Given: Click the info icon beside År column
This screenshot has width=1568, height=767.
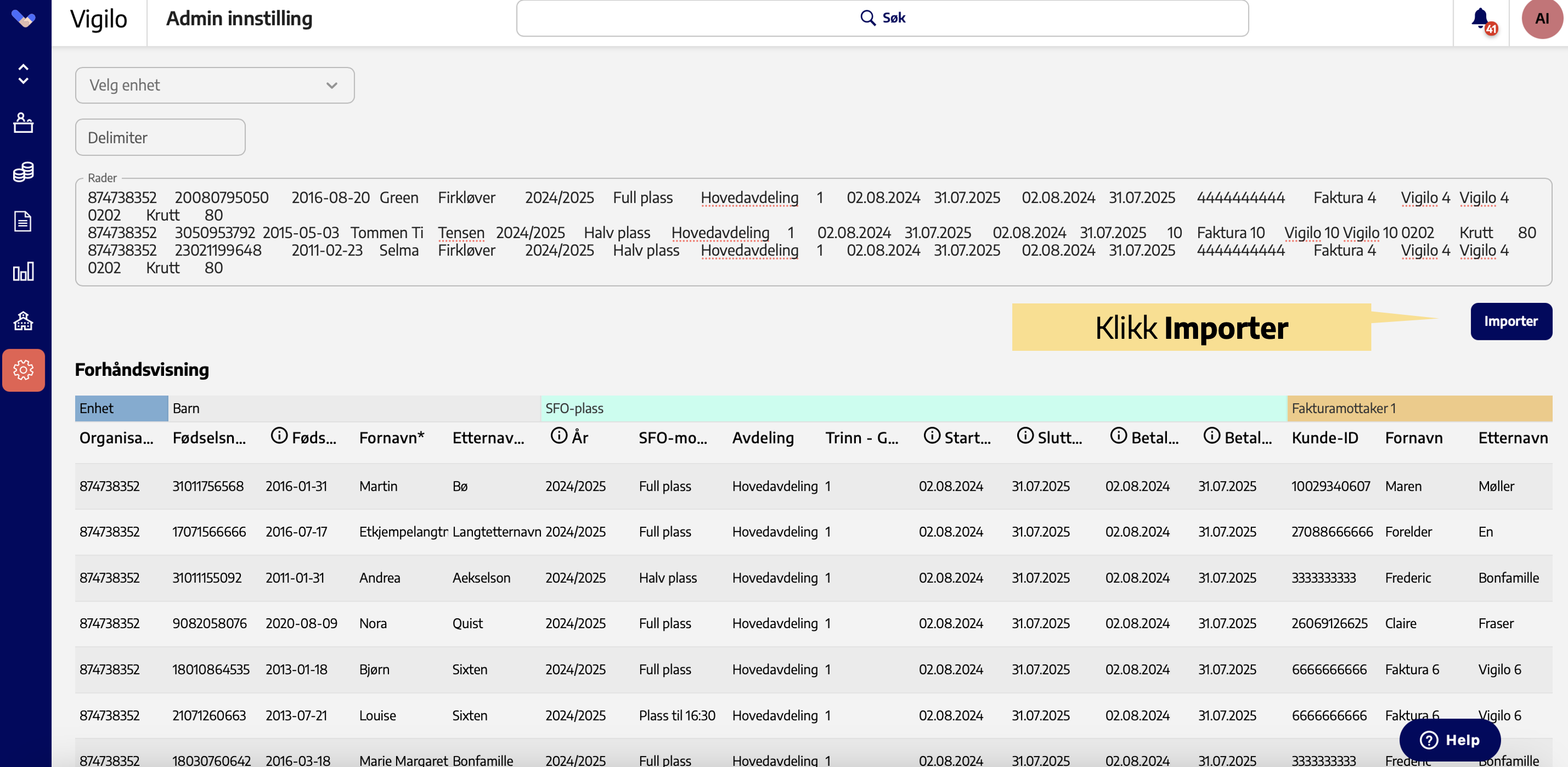Looking at the screenshot, I should (x=558, y=436).
